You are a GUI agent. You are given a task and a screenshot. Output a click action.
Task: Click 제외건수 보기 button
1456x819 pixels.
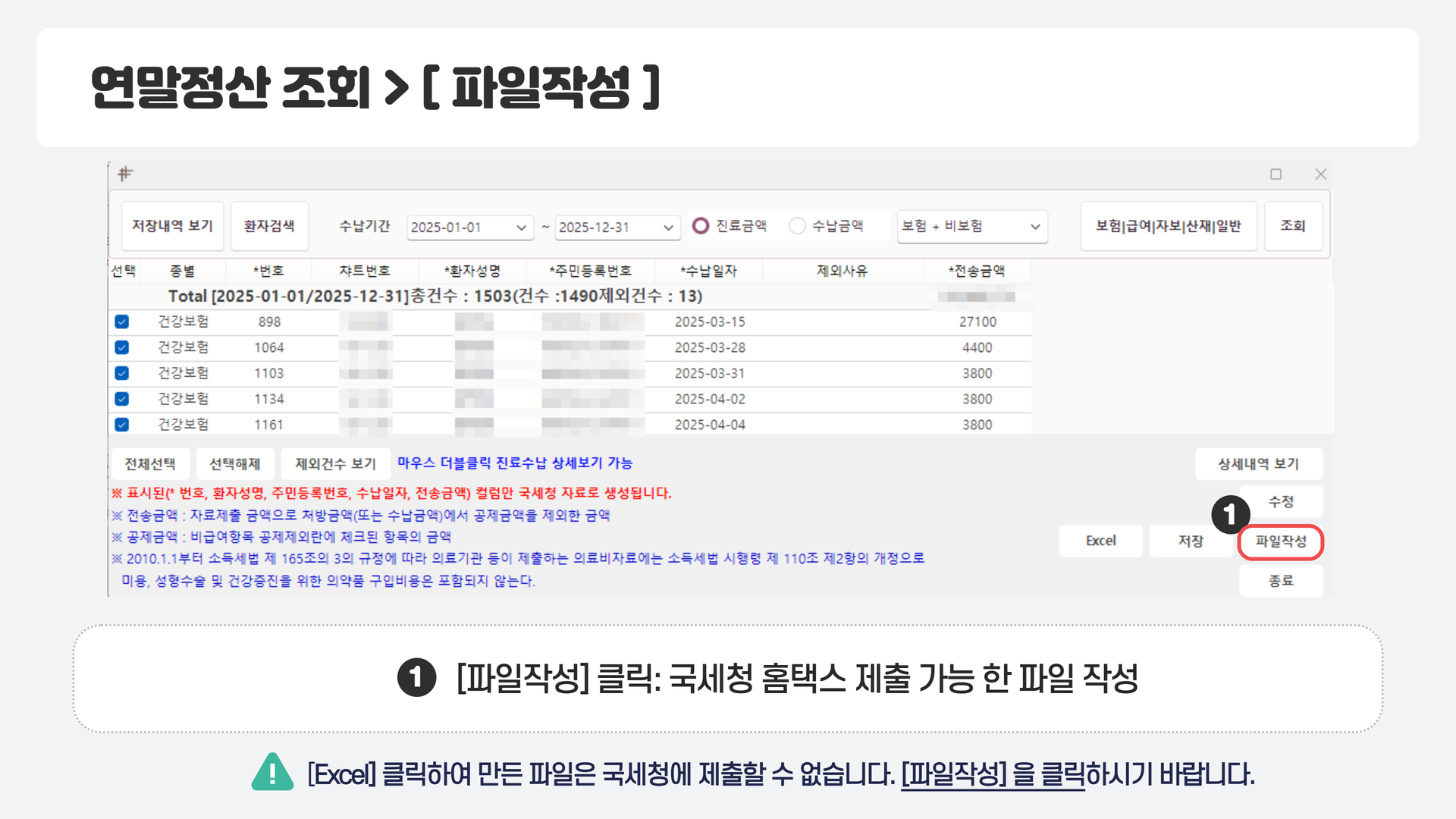click(335, 463)
